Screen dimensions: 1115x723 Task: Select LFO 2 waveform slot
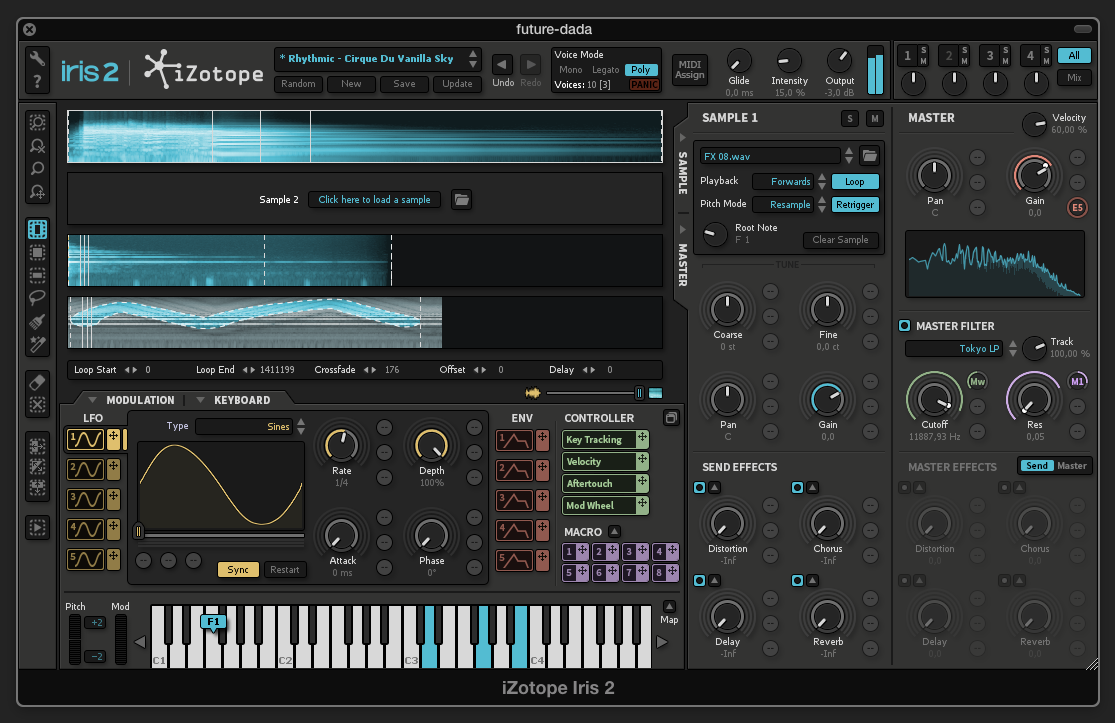(x=85, y=469)
